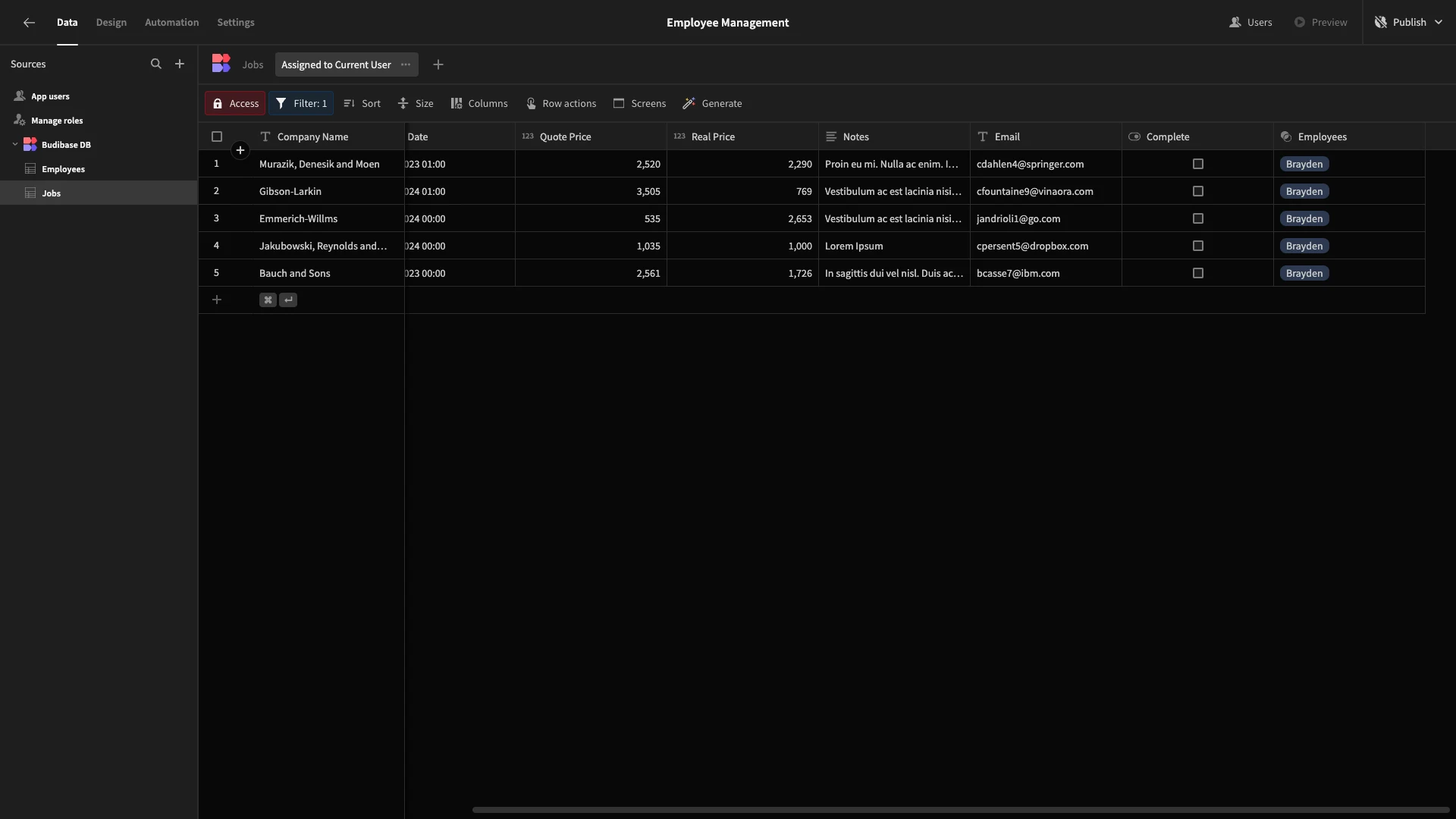Click the add row circle plus icon
Image resolution: width=1456 pixels, height=819 pixels.
tap(240, 150)
